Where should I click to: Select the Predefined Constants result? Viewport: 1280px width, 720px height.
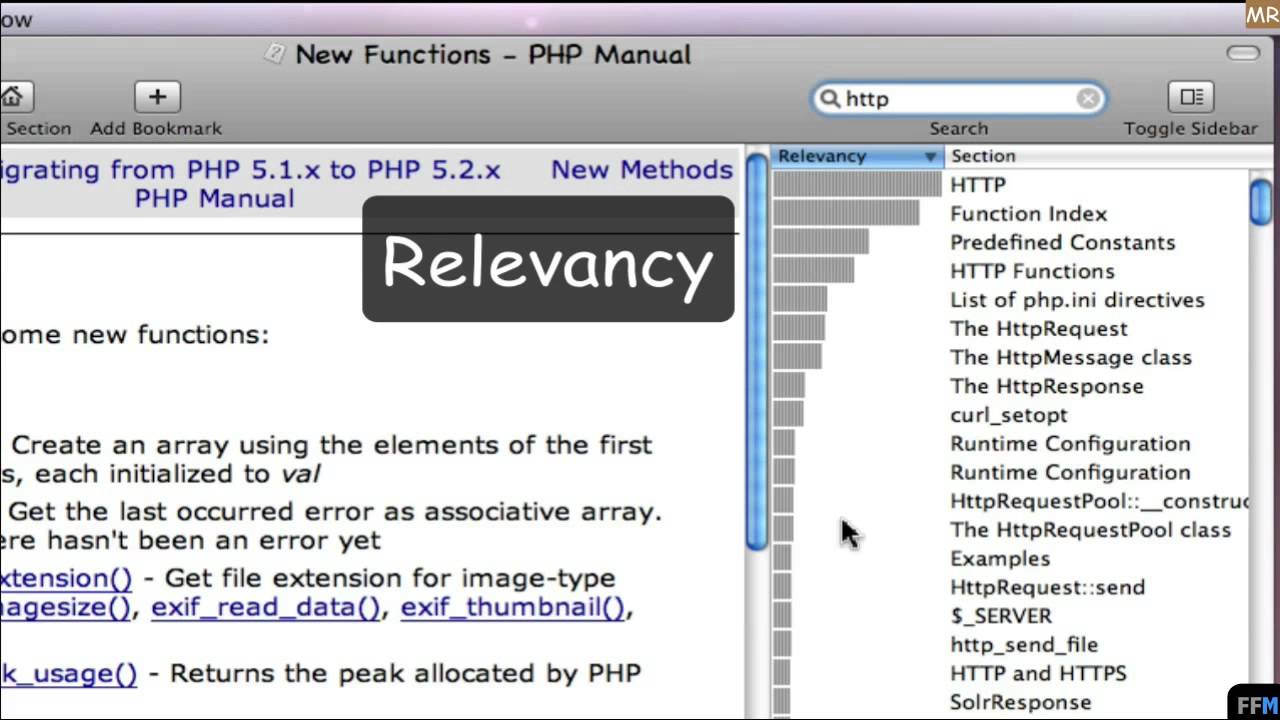[x=1062, y=243]
